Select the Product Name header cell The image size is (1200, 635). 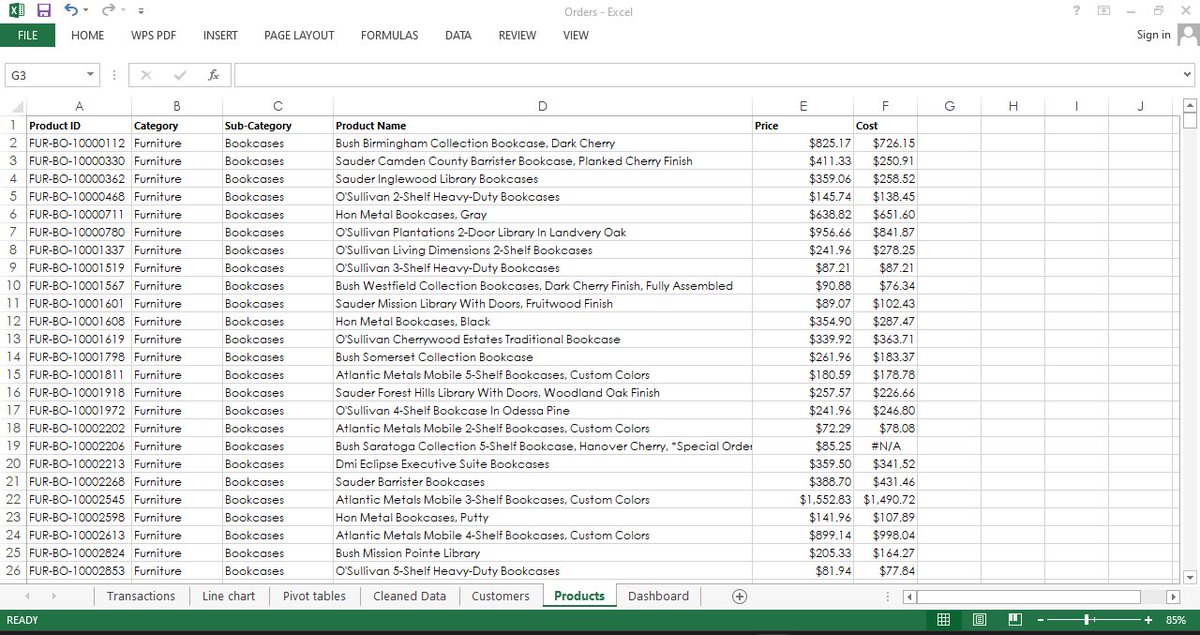541,126
